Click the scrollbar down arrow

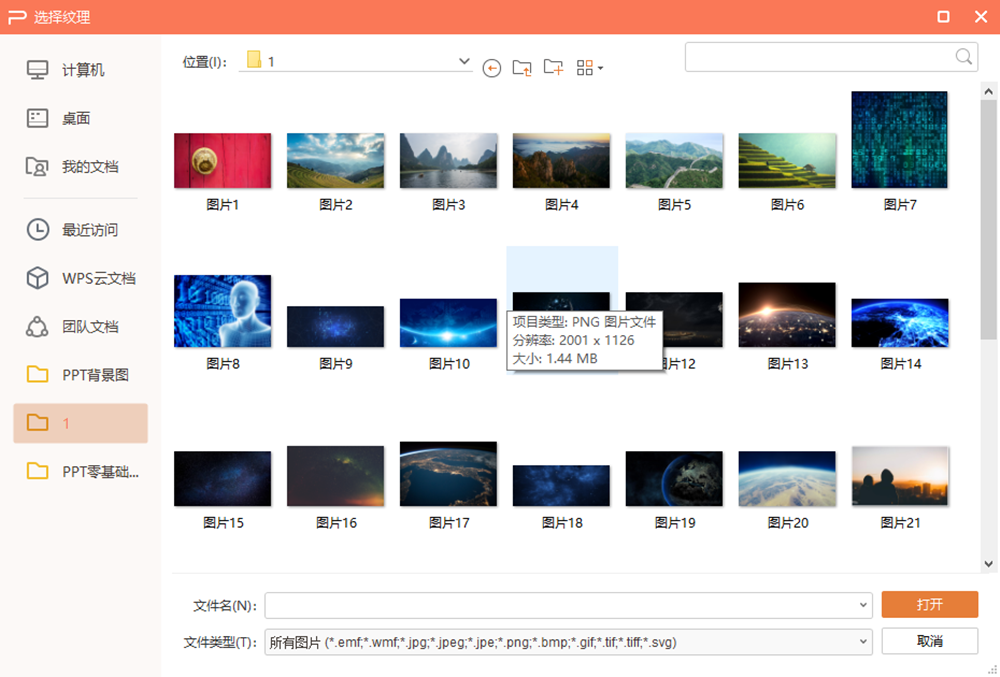coord(989,564)
